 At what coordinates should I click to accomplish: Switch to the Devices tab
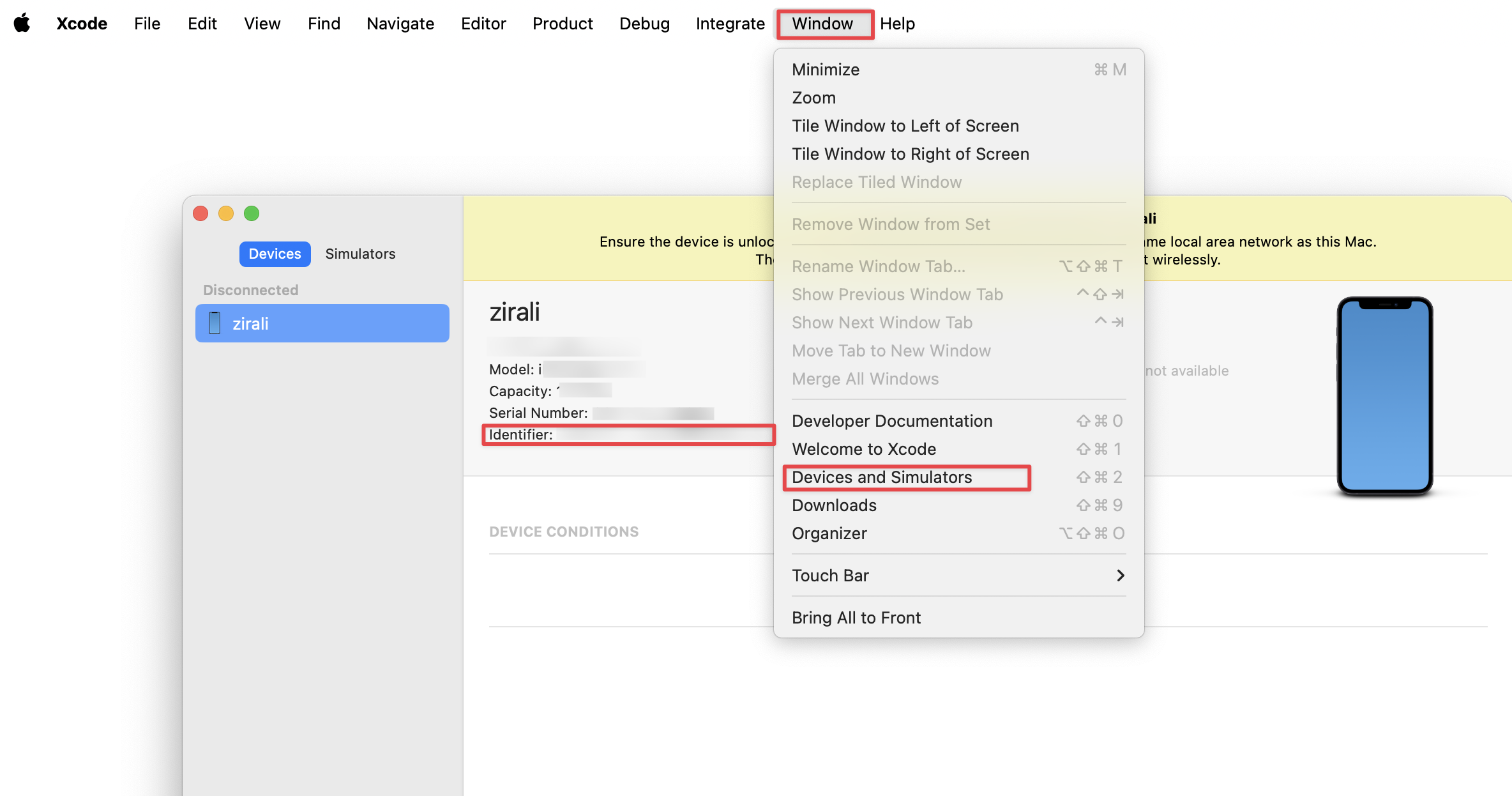[275, 254]
